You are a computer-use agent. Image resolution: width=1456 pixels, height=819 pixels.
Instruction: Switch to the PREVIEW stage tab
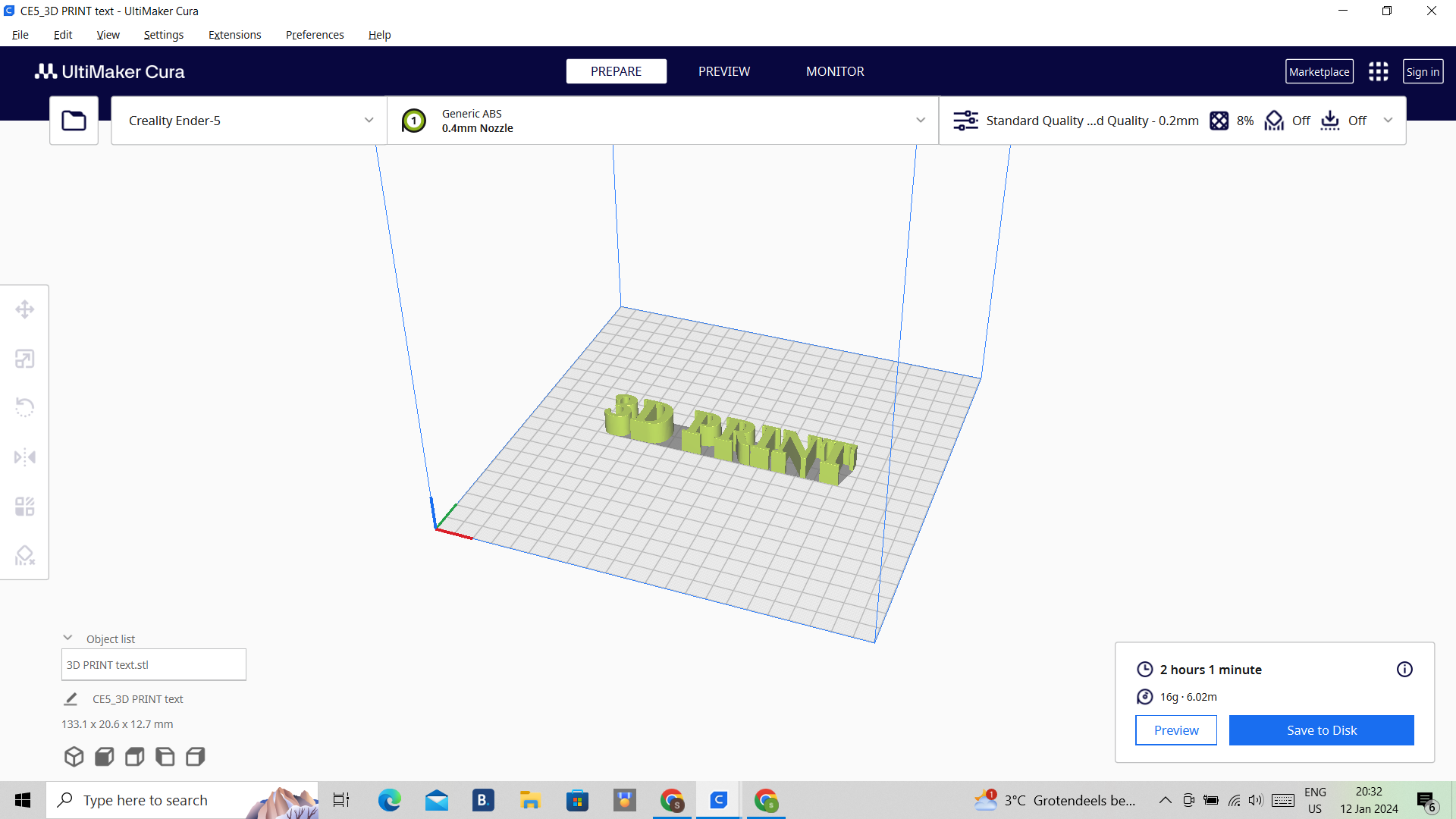point(723,71)
